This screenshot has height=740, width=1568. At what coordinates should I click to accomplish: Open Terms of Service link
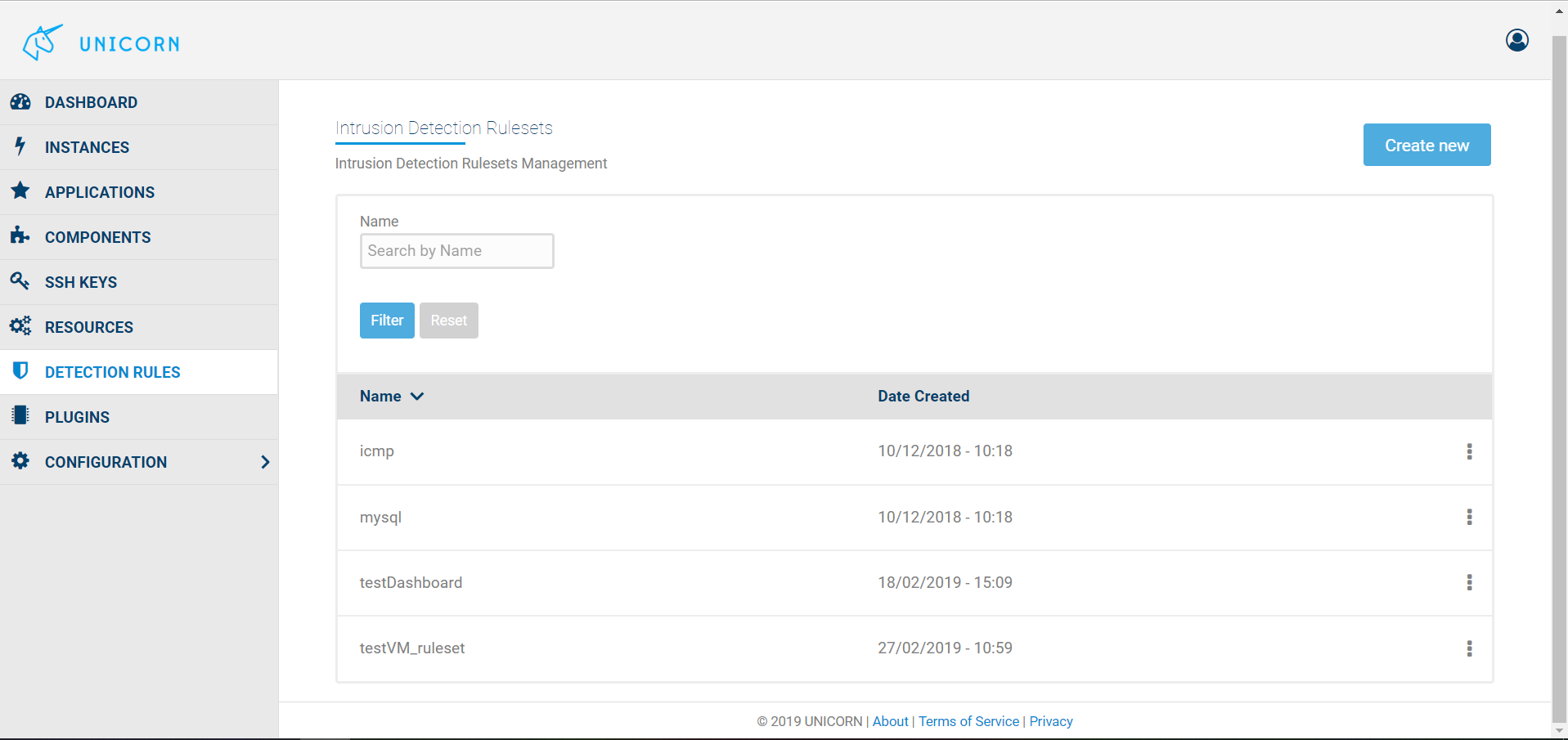coord(968,721)
